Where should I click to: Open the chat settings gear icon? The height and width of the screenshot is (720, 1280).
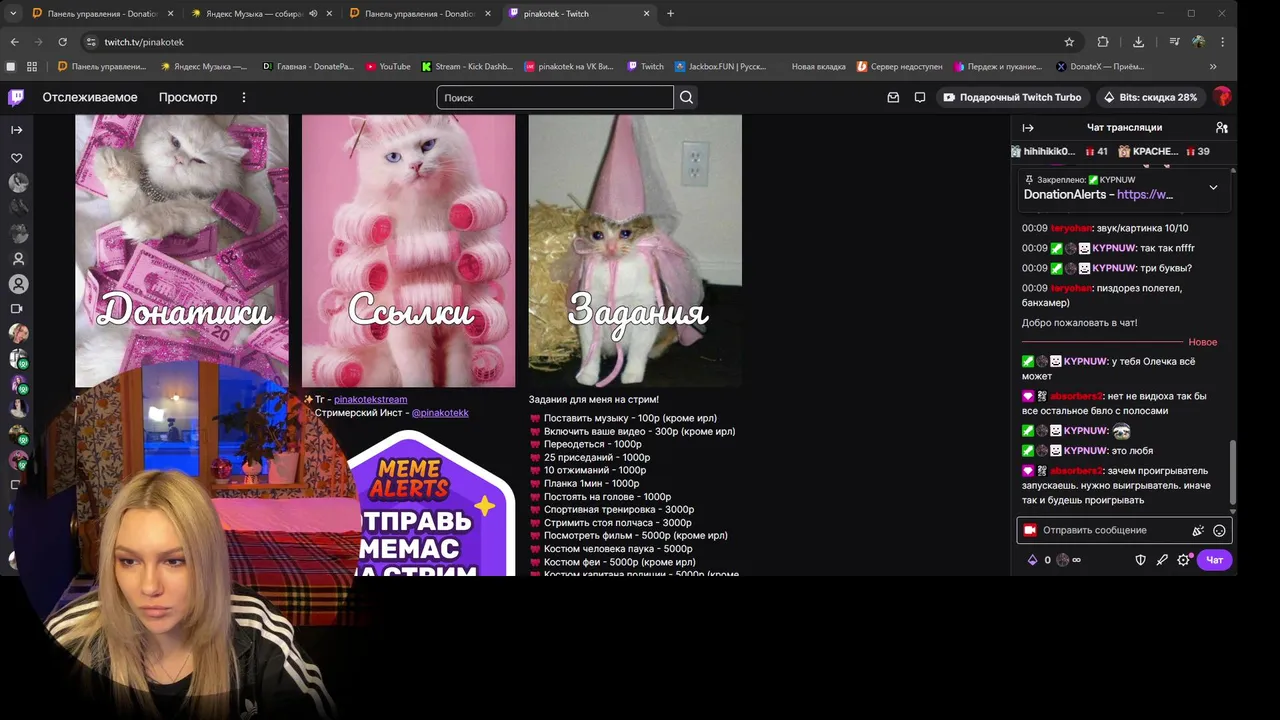1184,560
